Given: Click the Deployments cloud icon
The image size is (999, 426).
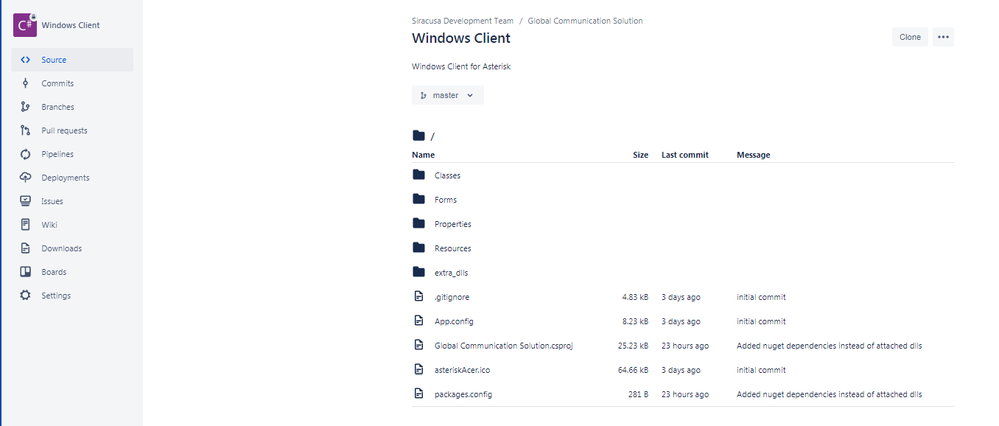Looking at the screenshot, I should click(x=25, y=178).
